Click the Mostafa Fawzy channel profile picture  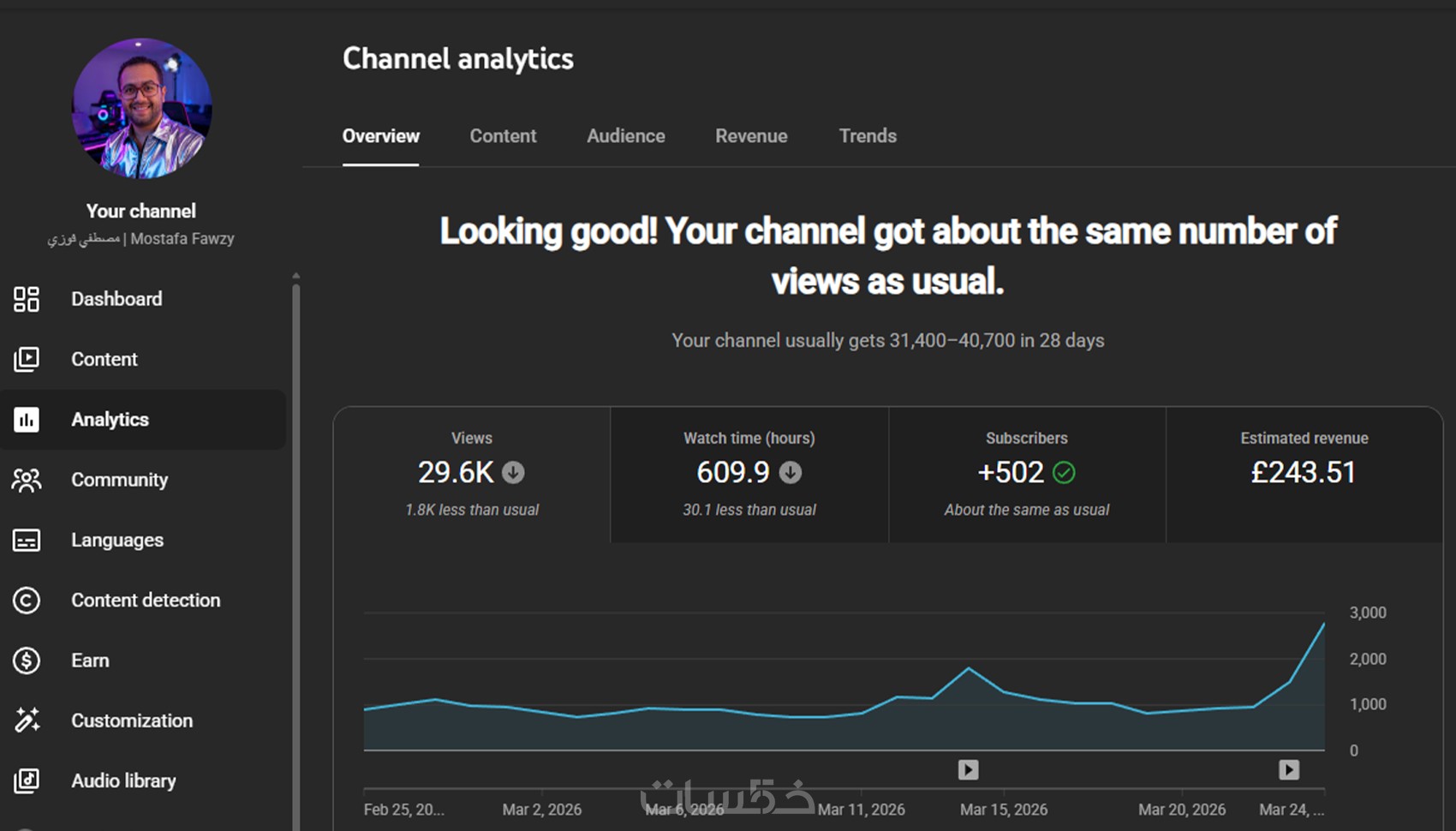coord(141,108)
